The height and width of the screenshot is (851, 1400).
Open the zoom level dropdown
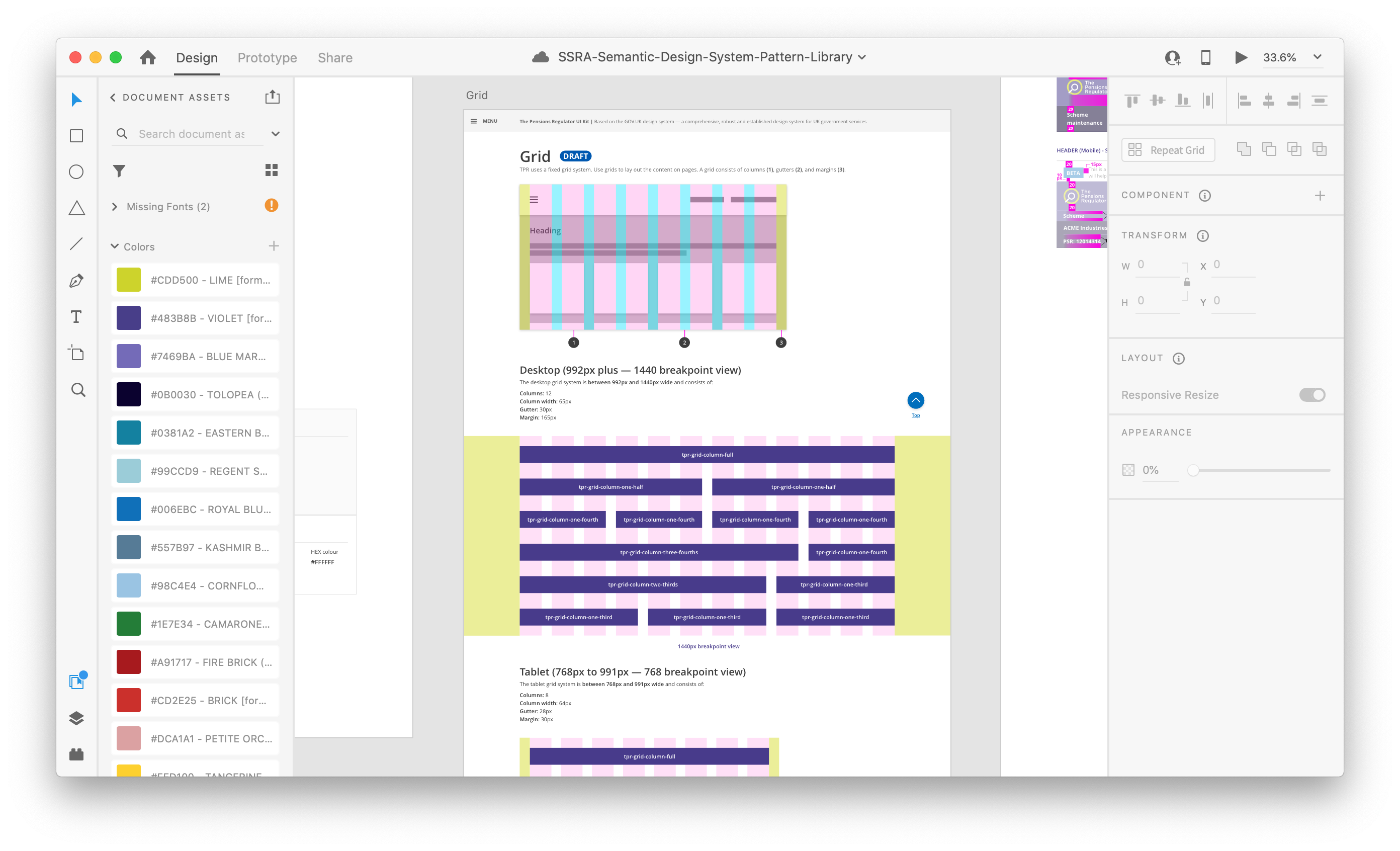(1318, 57)
